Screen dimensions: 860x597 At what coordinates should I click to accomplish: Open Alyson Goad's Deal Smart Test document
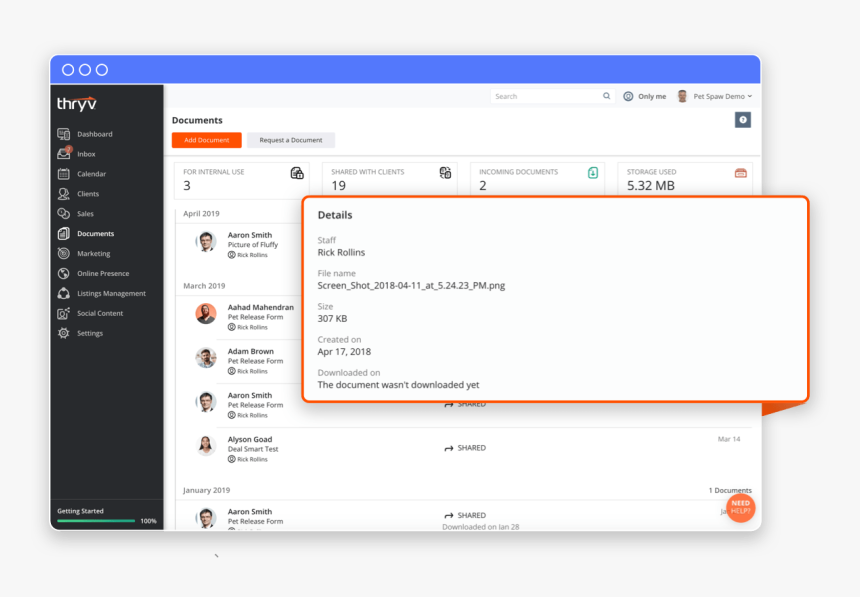[253, 449]
